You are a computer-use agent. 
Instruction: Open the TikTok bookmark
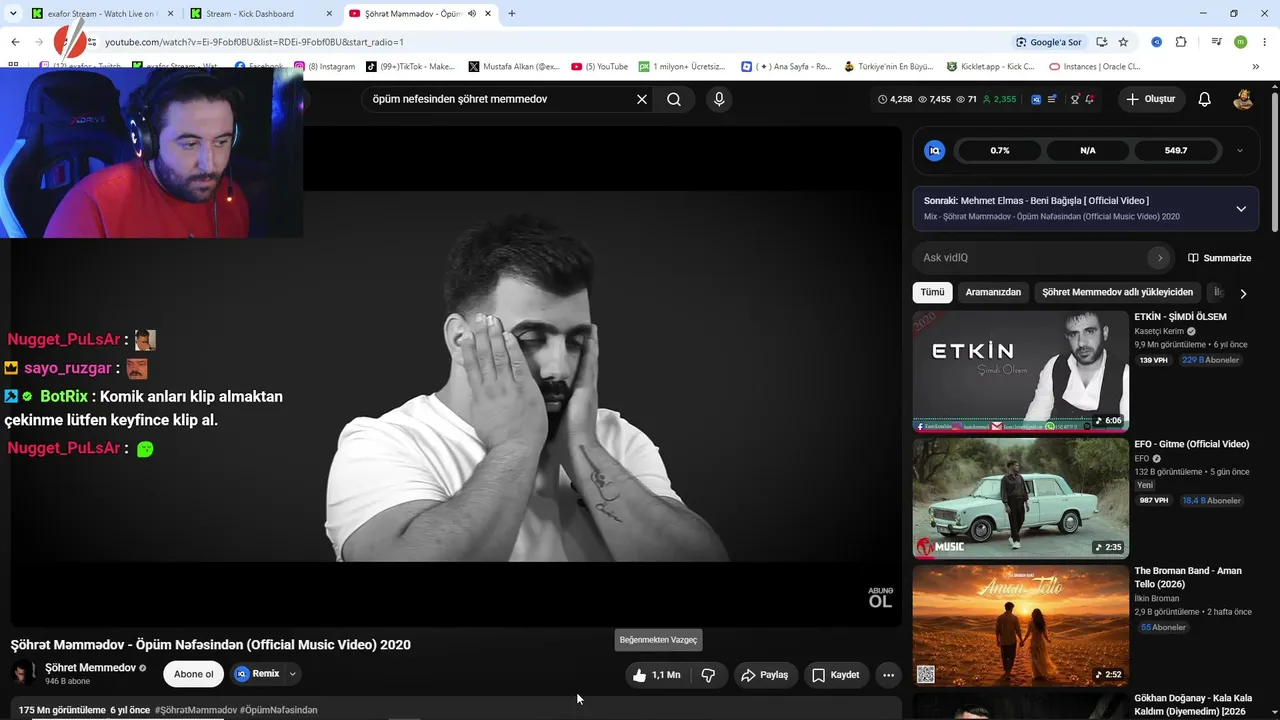pos(411,67)
